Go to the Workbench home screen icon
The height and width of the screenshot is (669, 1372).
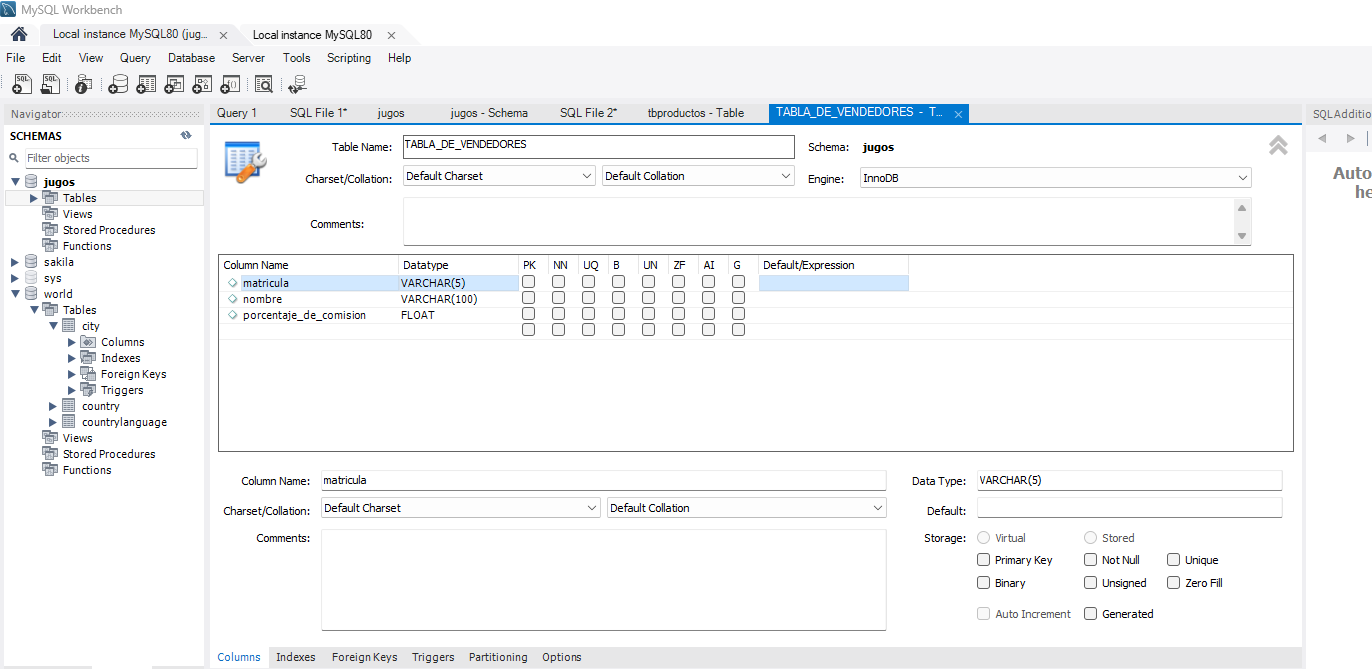19,34
